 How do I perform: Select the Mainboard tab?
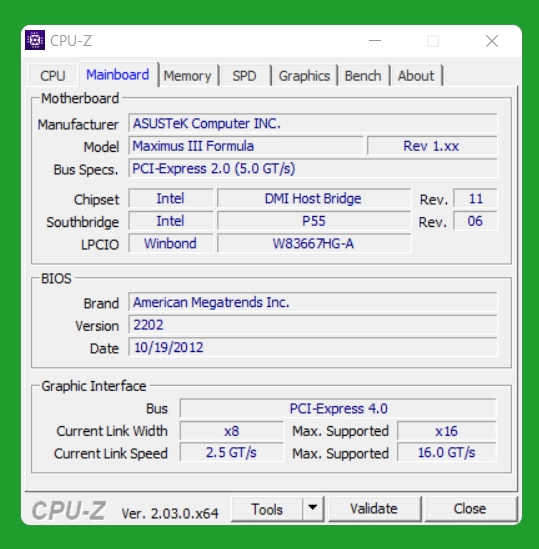click(x=118, y=75)
